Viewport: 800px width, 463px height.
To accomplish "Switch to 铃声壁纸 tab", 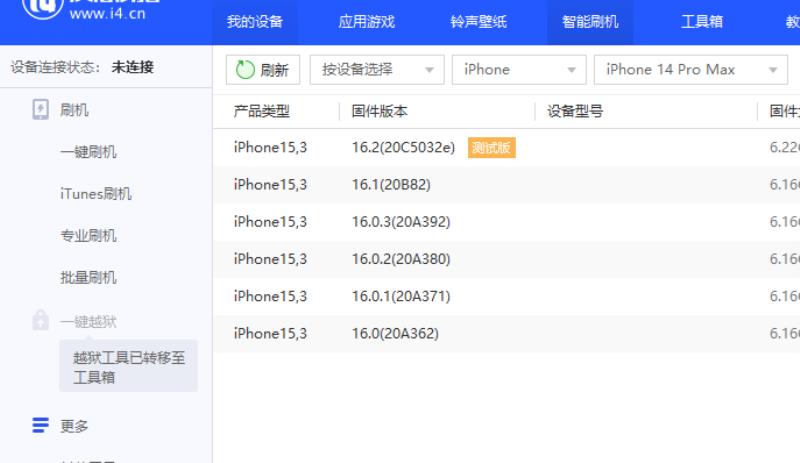I will point(478,21).
